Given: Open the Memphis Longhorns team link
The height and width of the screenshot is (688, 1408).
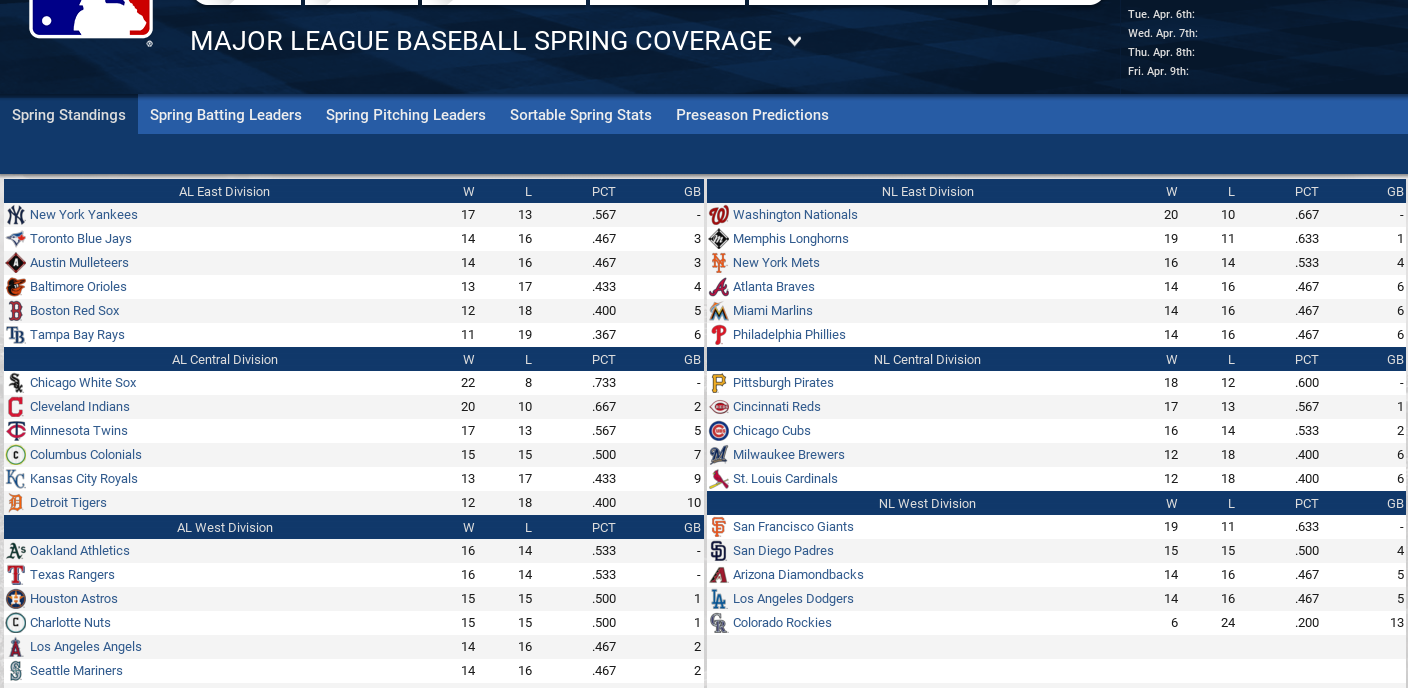Looking at the screenshot, I should point(790,239).
